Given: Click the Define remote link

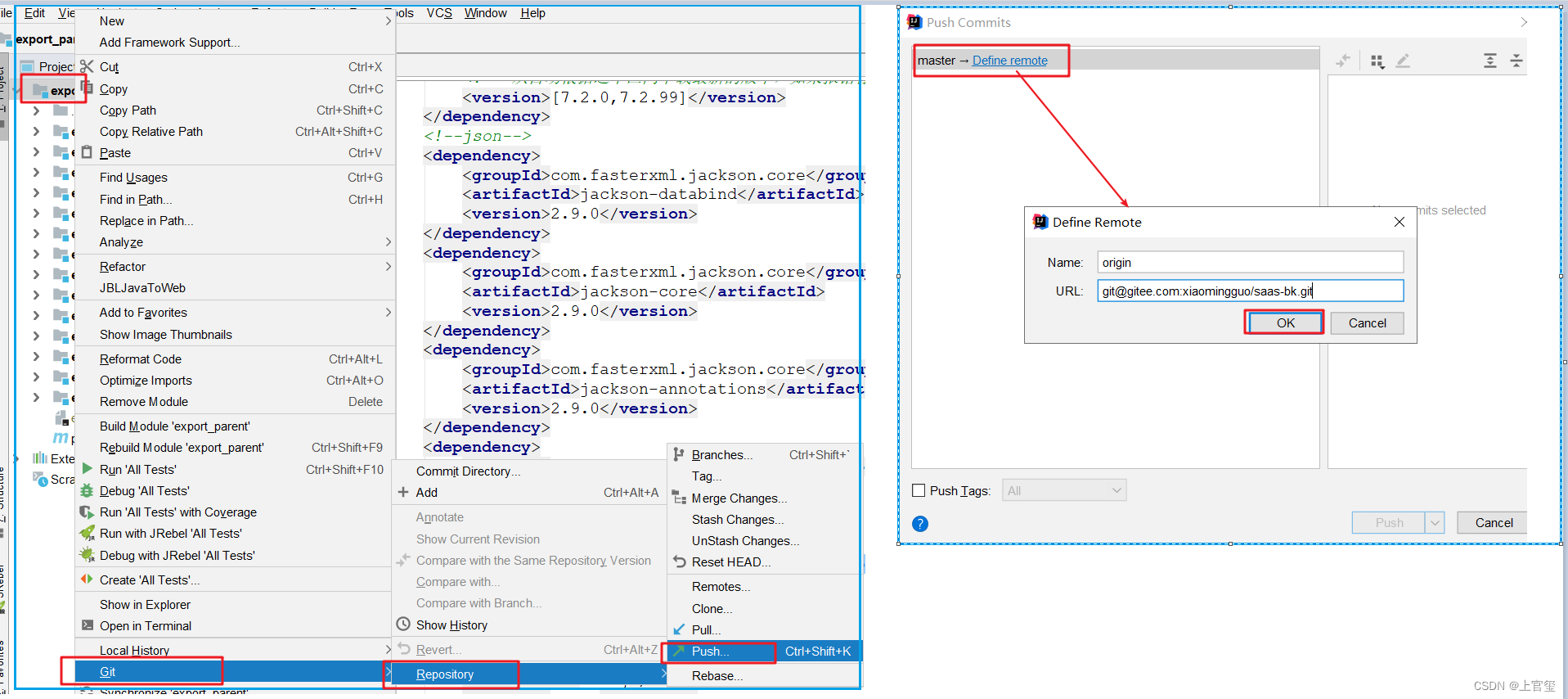Looking at the screenshot, I should pos(1009,61).
